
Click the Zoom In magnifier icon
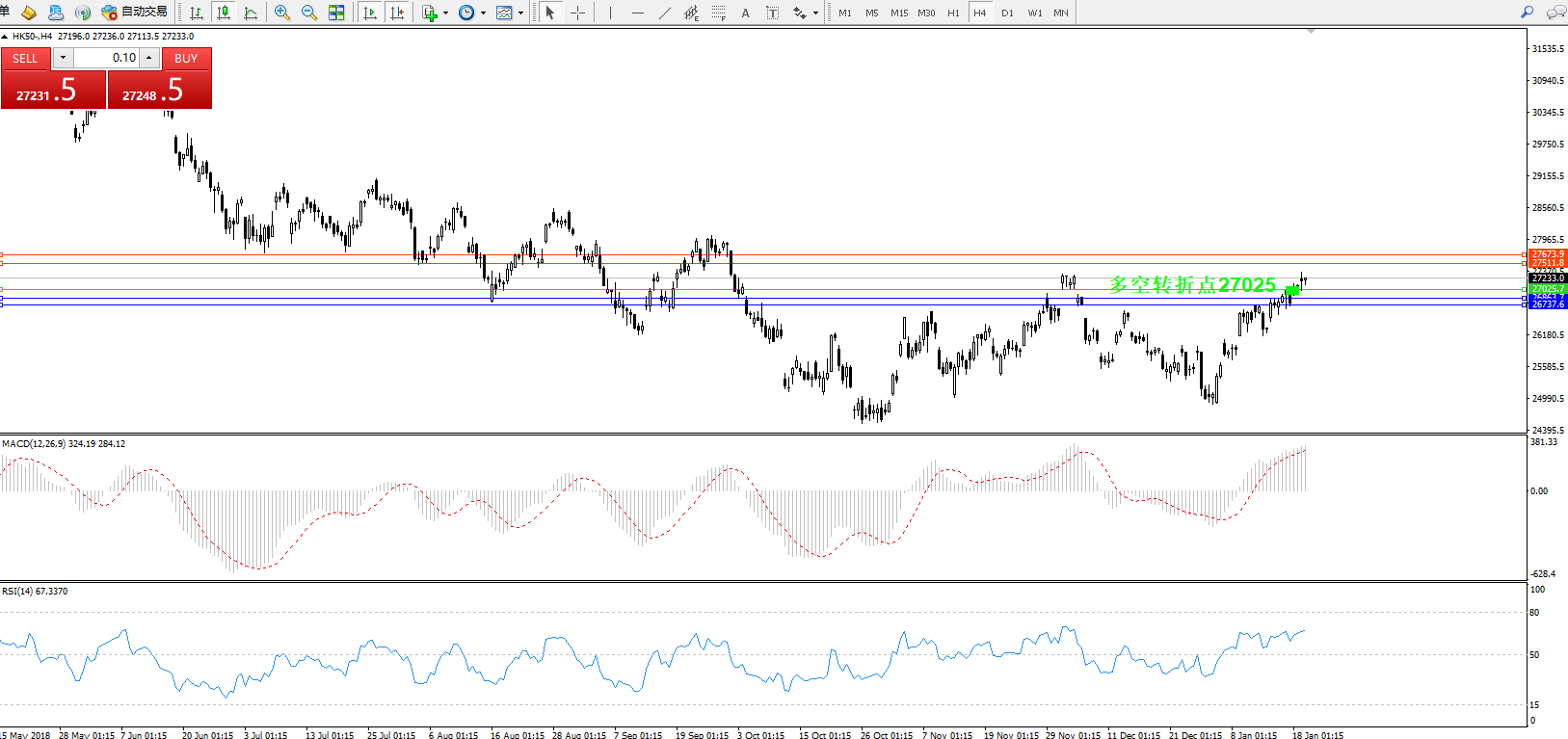(281, 13)
